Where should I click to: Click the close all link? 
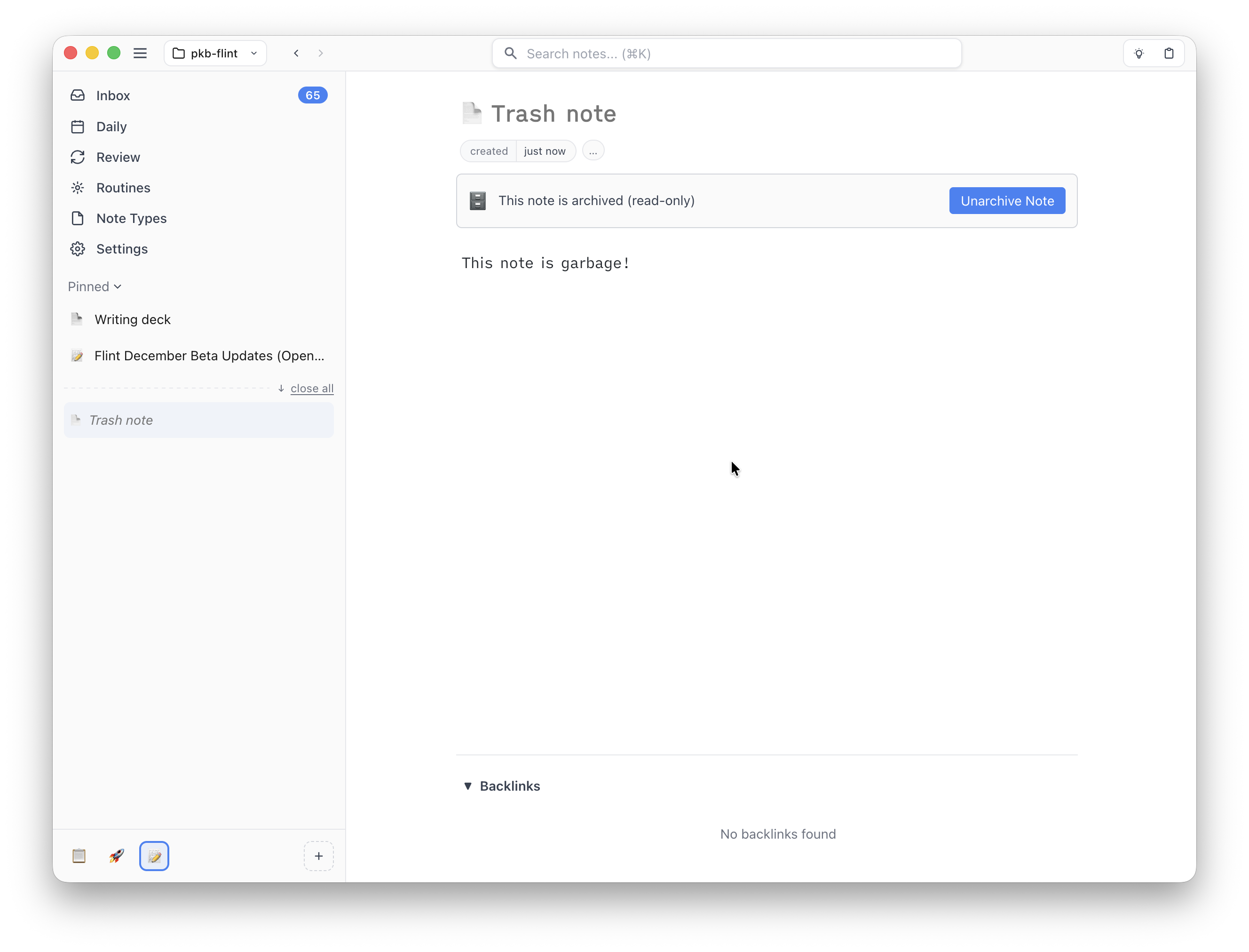pos(311,388)
